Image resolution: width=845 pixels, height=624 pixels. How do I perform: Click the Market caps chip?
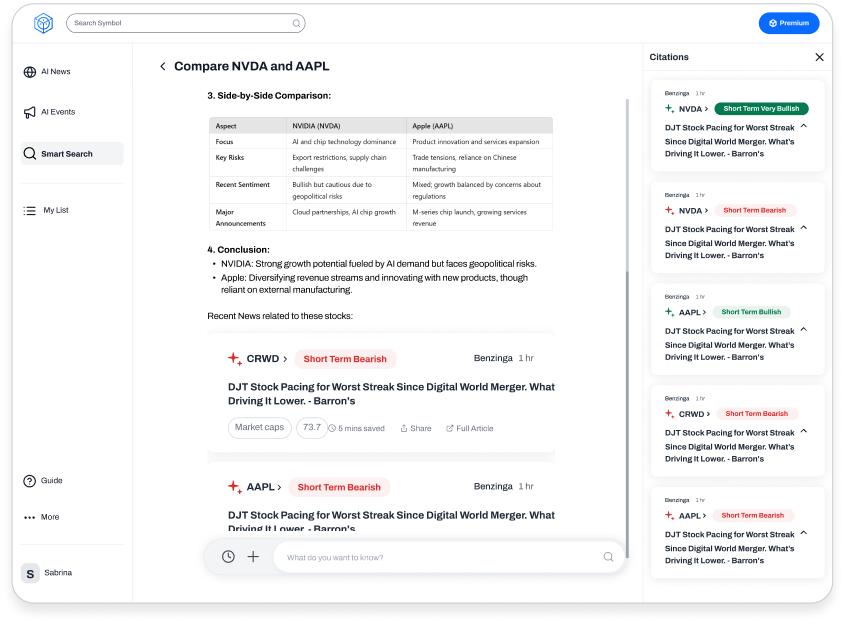click(x=259, y=427)
